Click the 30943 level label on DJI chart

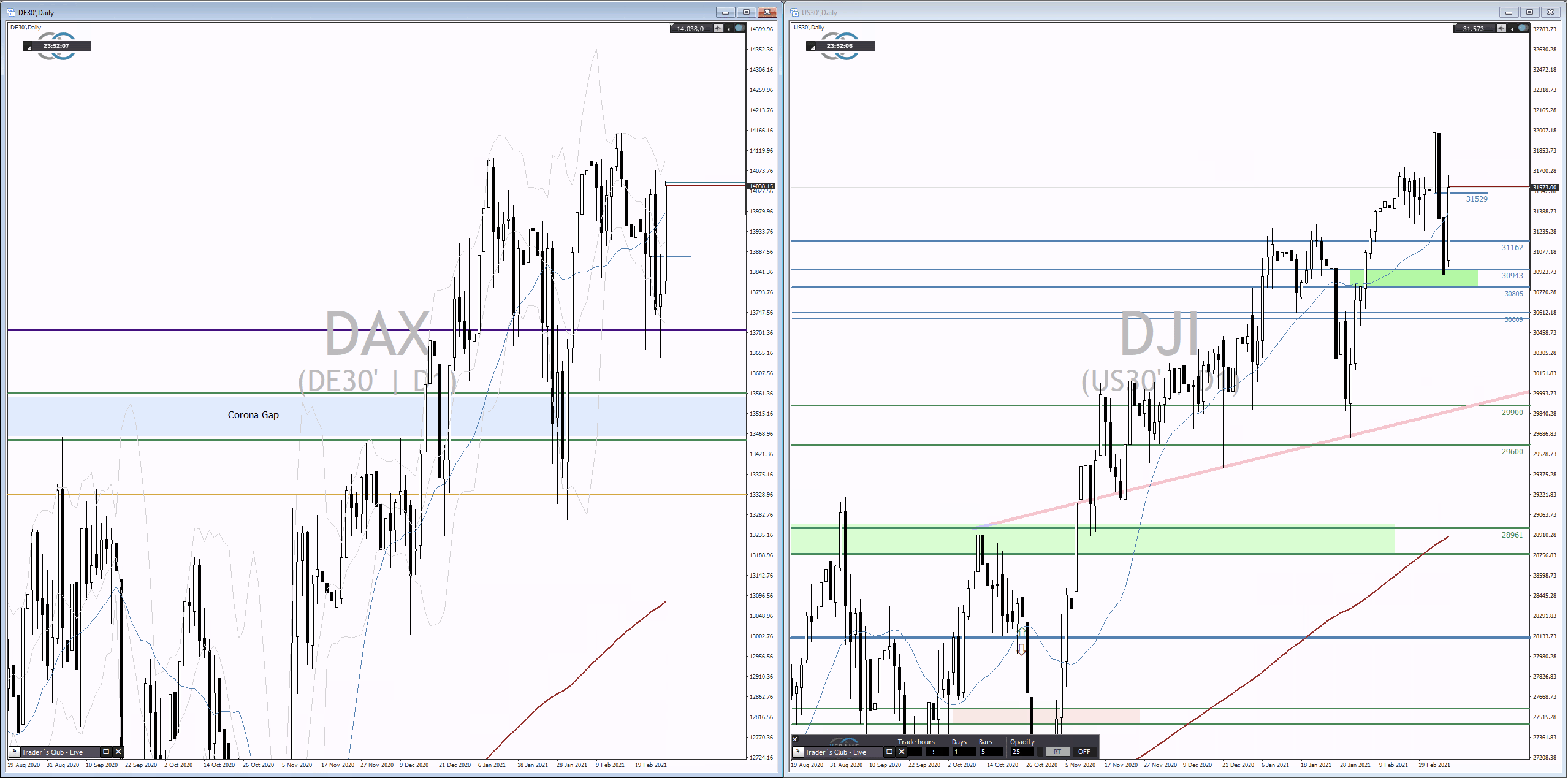[1512, 276]
